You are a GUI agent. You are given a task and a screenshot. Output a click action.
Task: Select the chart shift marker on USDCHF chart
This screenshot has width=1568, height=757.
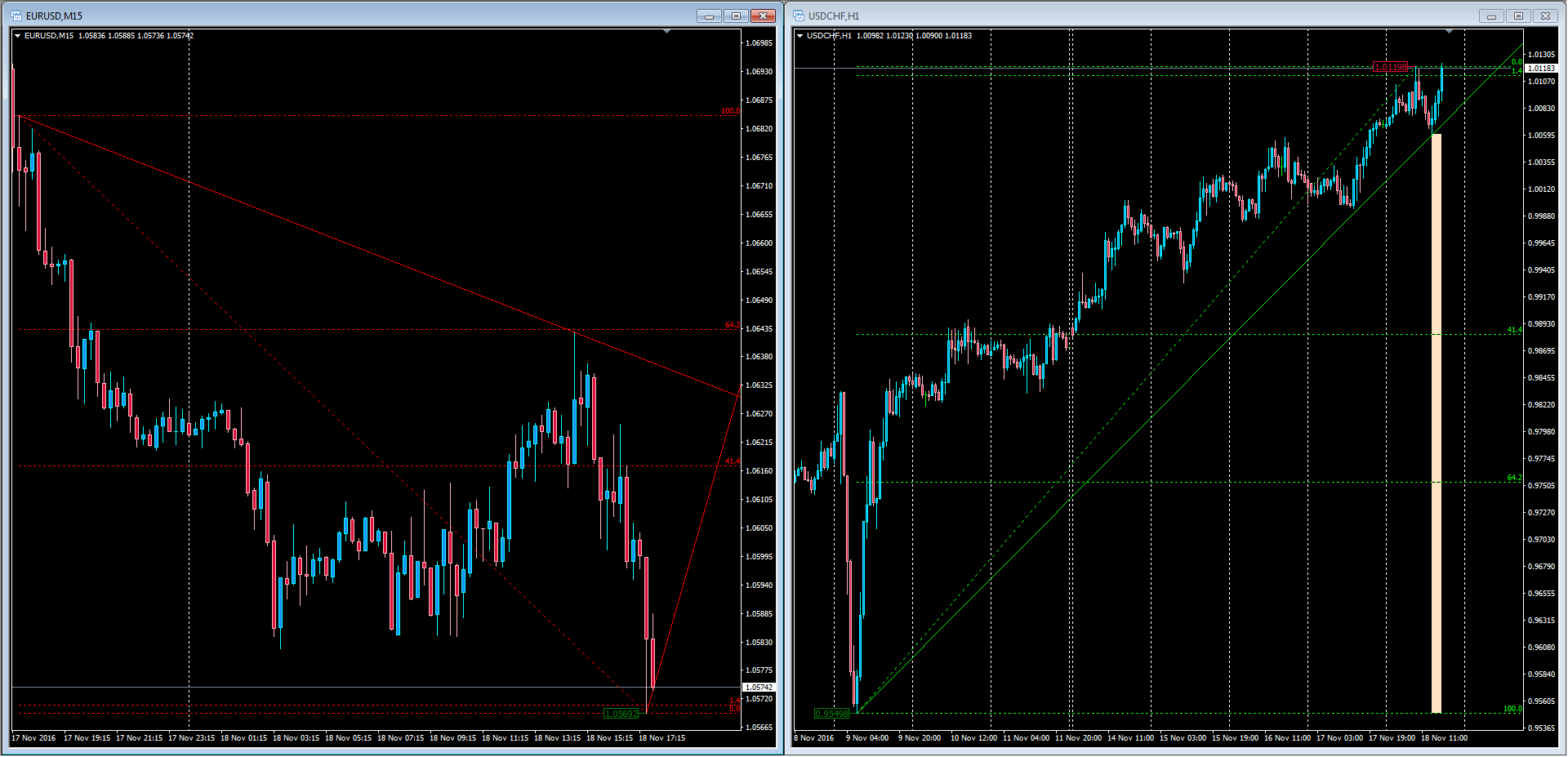point(1450,31)
